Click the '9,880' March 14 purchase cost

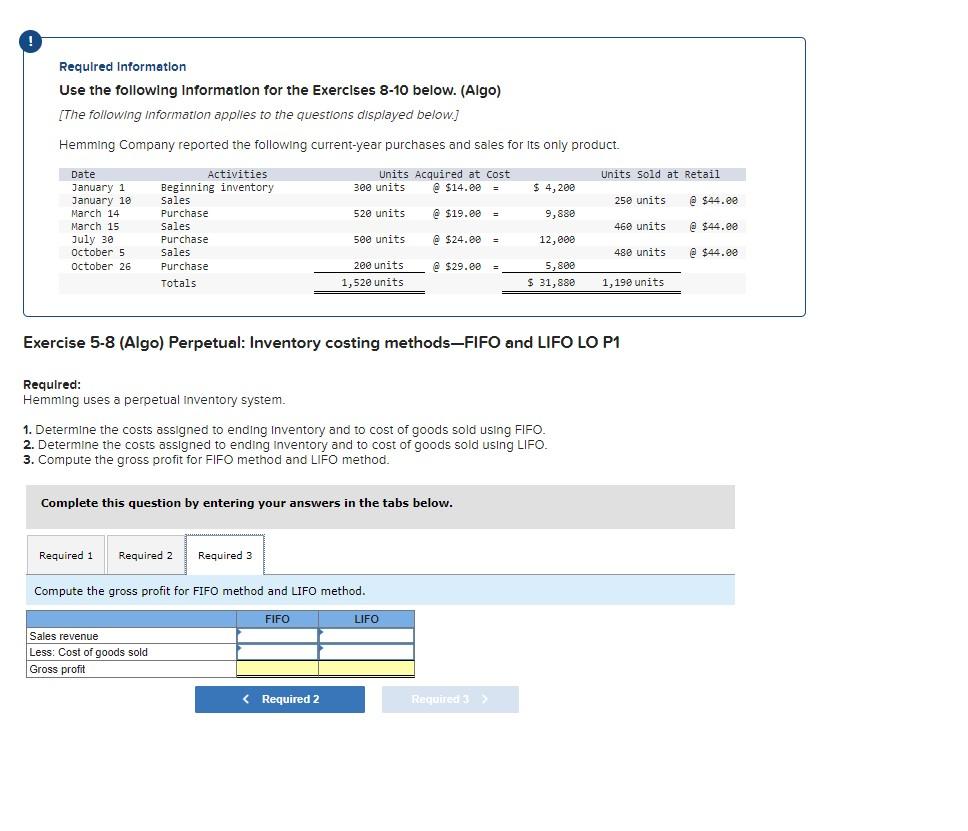pyautogui.click(x=560, y=213)
